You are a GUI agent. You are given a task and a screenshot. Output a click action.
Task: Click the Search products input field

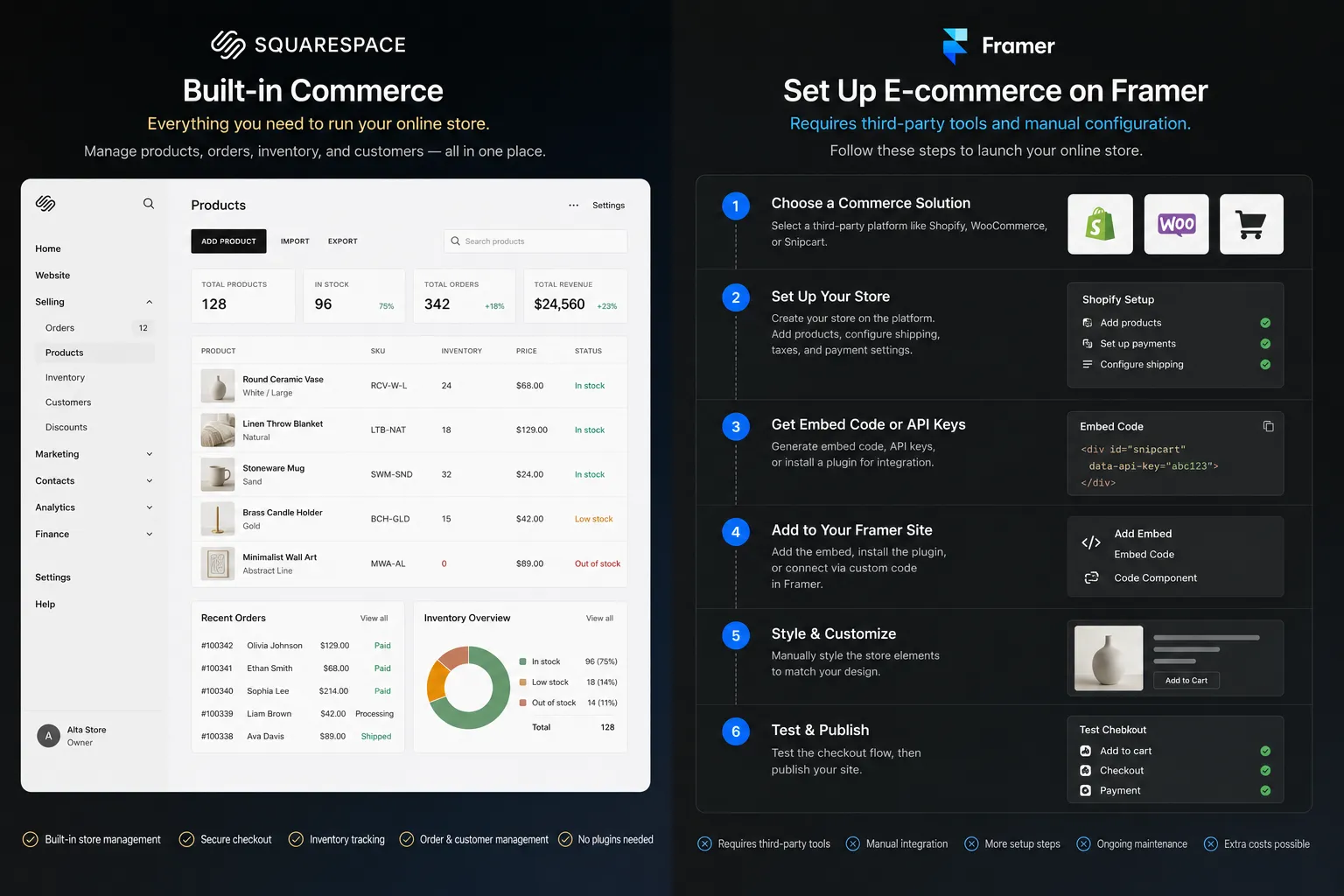click(535, 241)
